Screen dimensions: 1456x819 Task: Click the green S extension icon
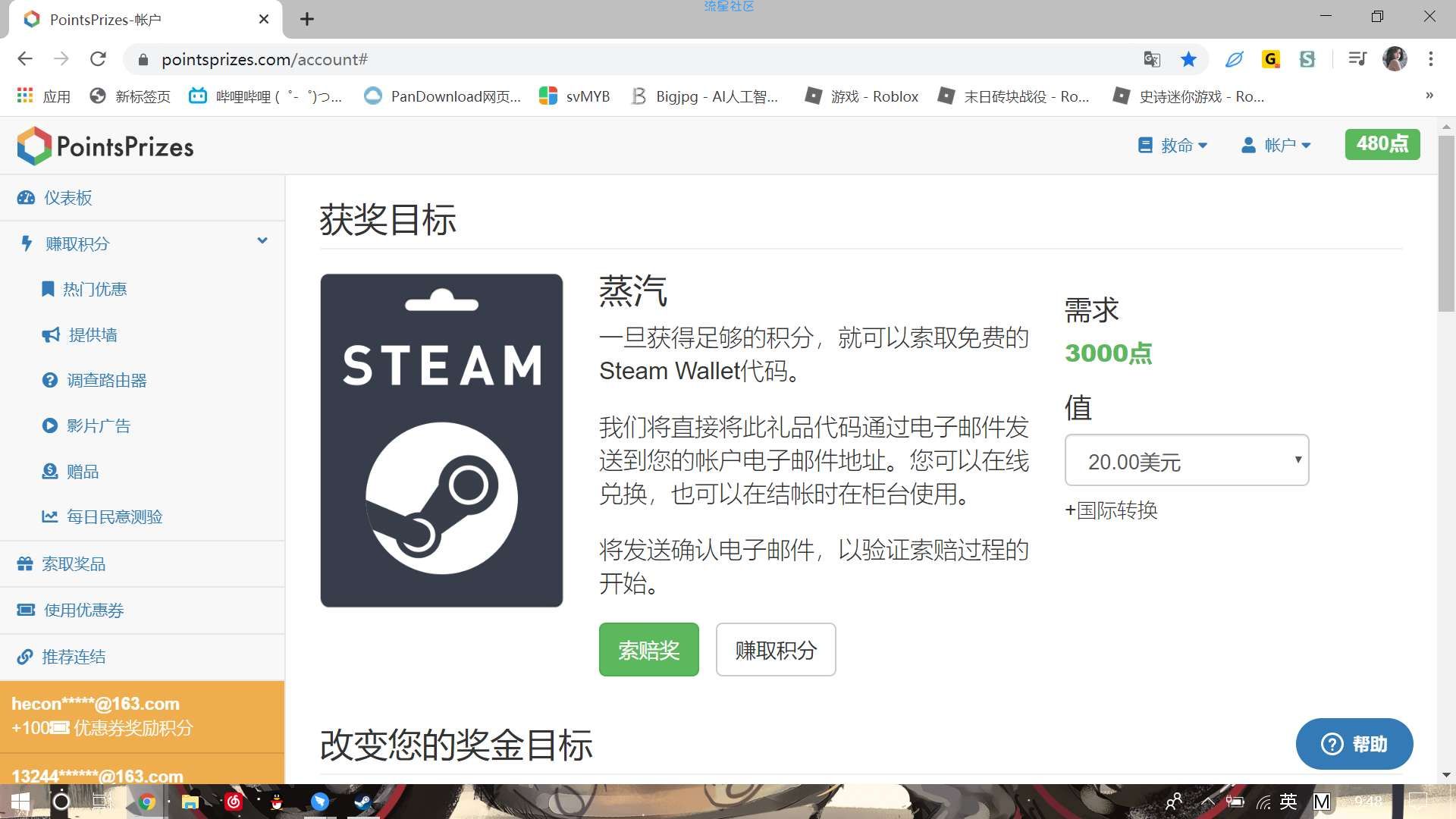[1307, 59]
